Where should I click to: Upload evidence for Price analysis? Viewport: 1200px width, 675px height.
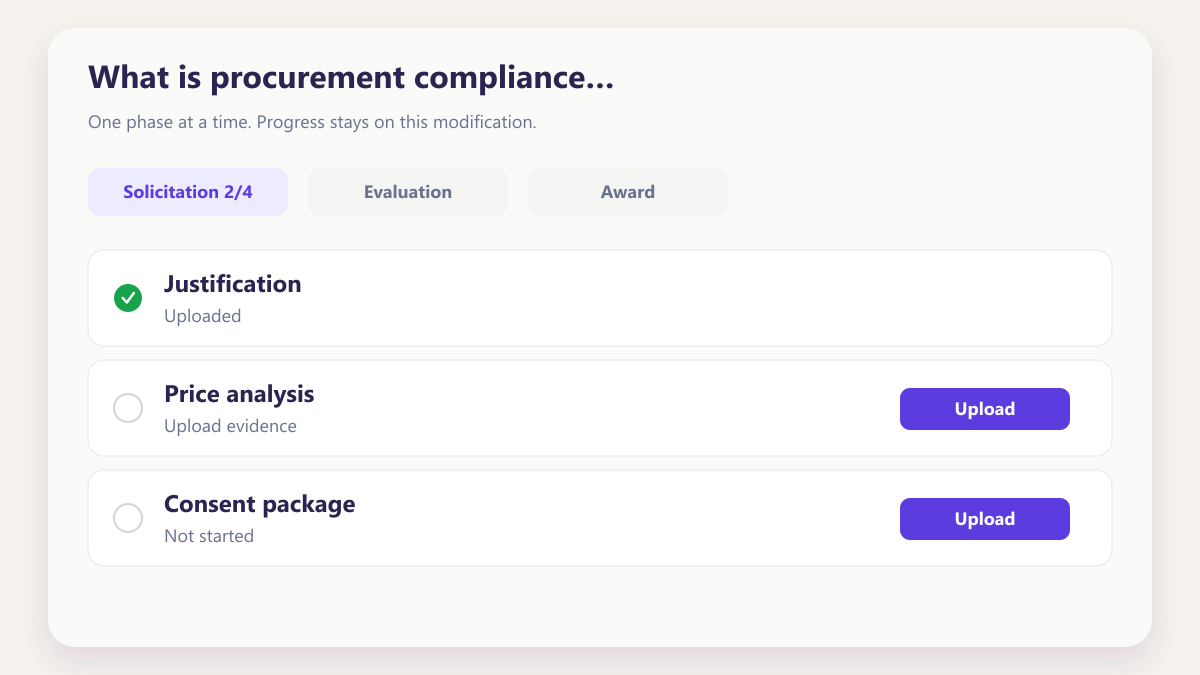click(x=985, y=409)
